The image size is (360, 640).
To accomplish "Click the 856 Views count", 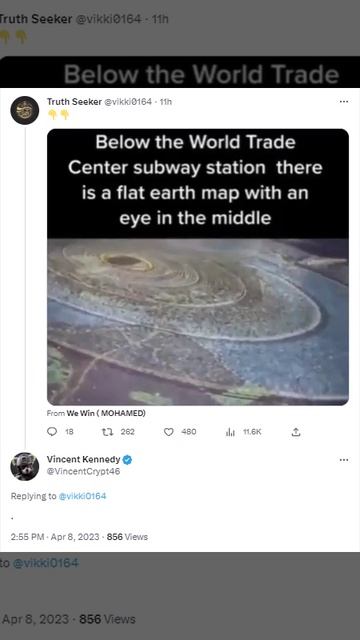I will pos(127,537).
